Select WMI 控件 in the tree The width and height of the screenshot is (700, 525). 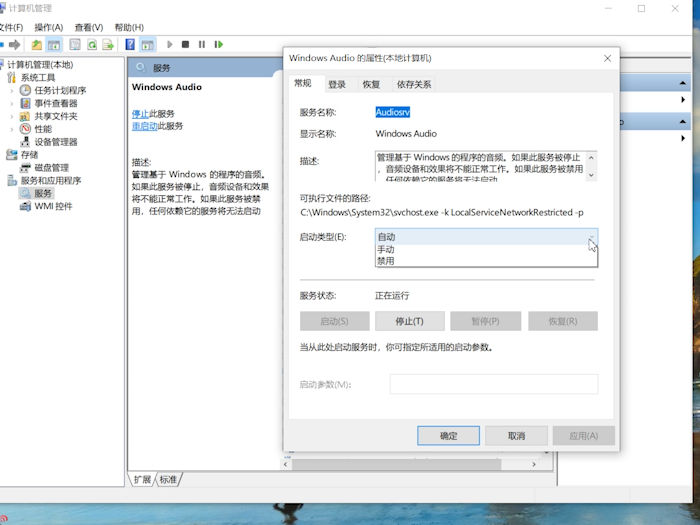tap(53, 206)
